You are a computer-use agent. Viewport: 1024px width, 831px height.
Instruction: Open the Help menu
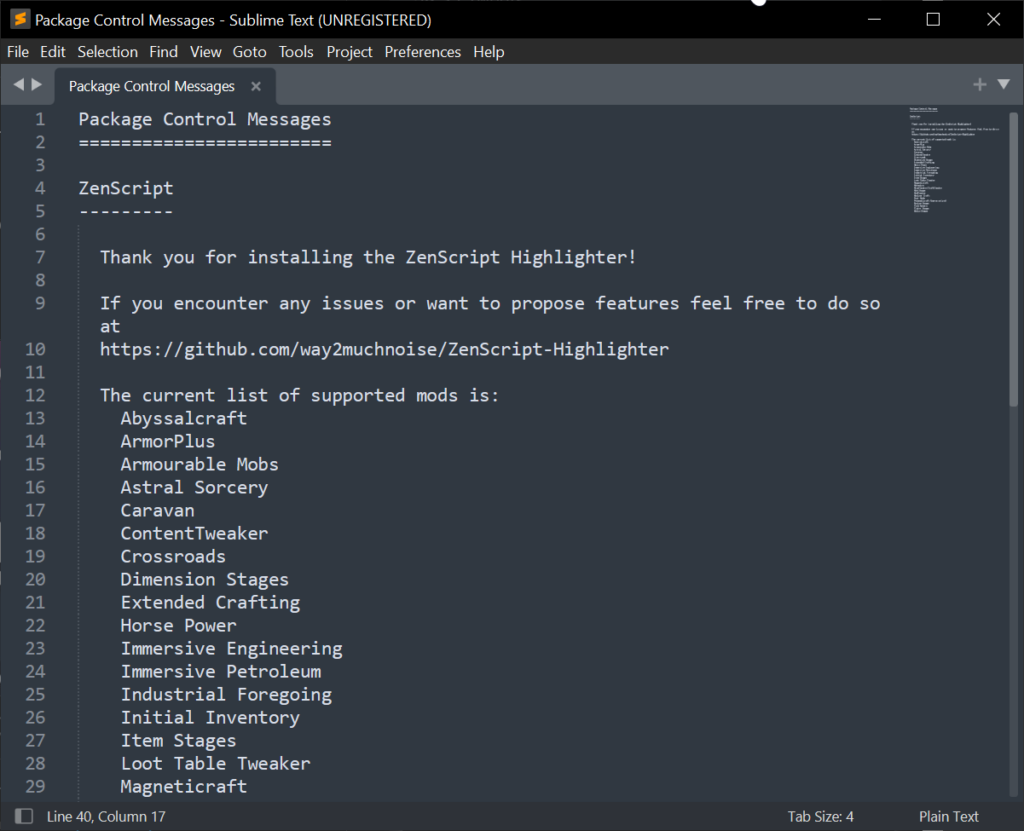click(488, 52)
